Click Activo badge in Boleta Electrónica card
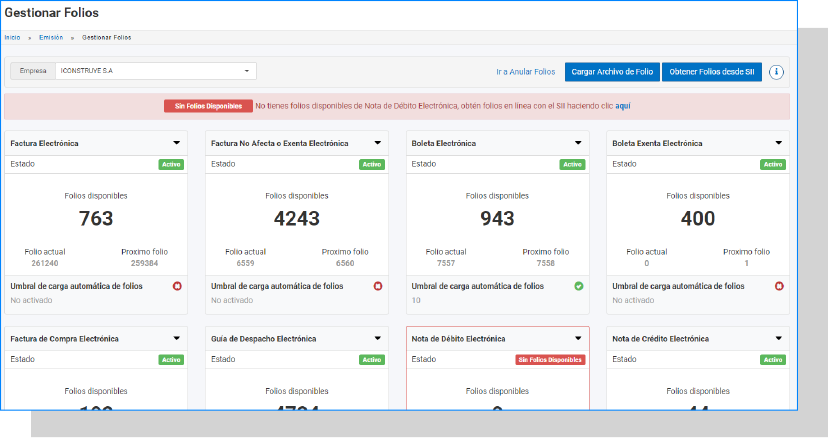This screenshot has height=438, width=828. [x=572, y=164]
